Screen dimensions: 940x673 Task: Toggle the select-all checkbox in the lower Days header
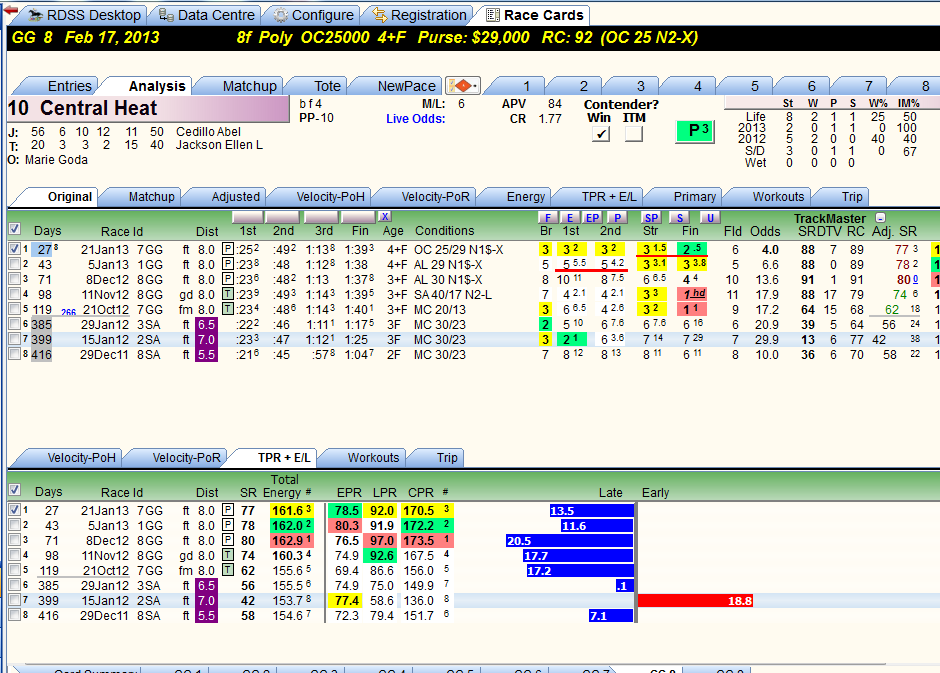(15, 490)
